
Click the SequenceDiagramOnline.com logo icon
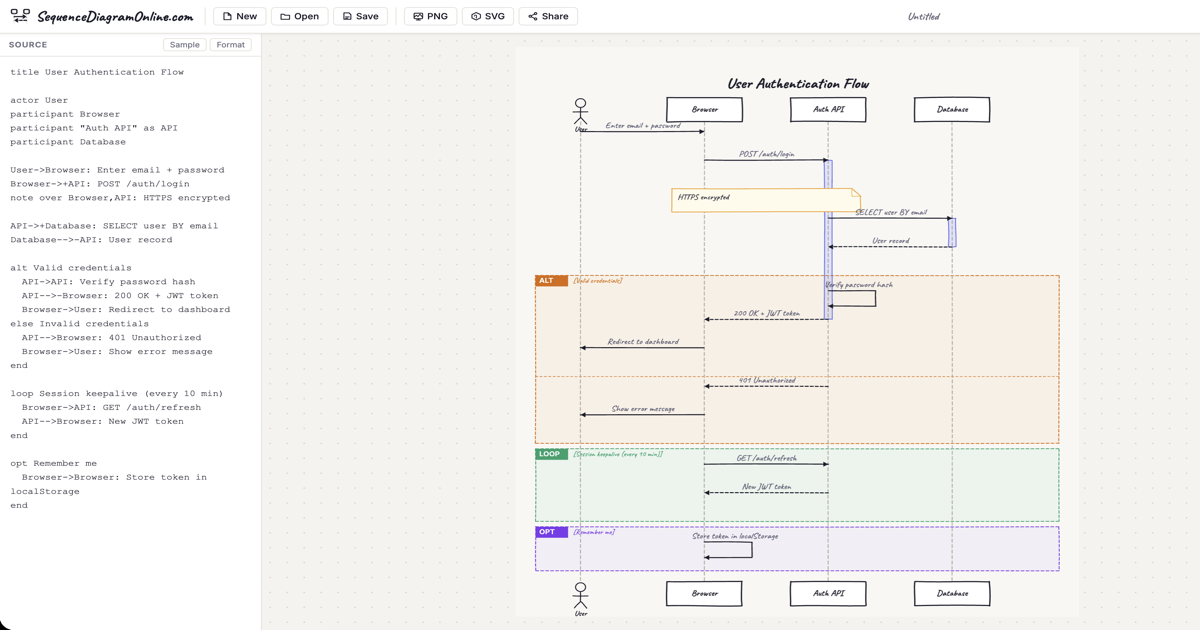click(20, 16)
